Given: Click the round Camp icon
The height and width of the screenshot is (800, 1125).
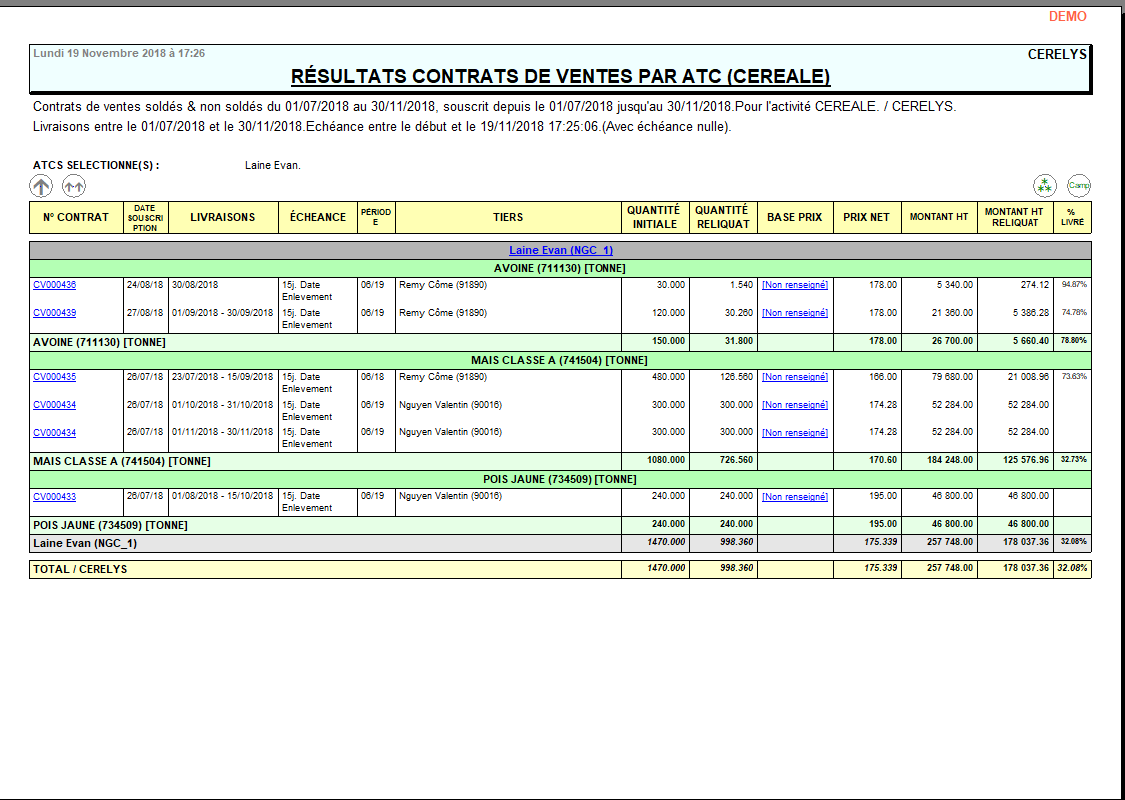Looking at the screenshot, I should click(x=1079, y=185).
